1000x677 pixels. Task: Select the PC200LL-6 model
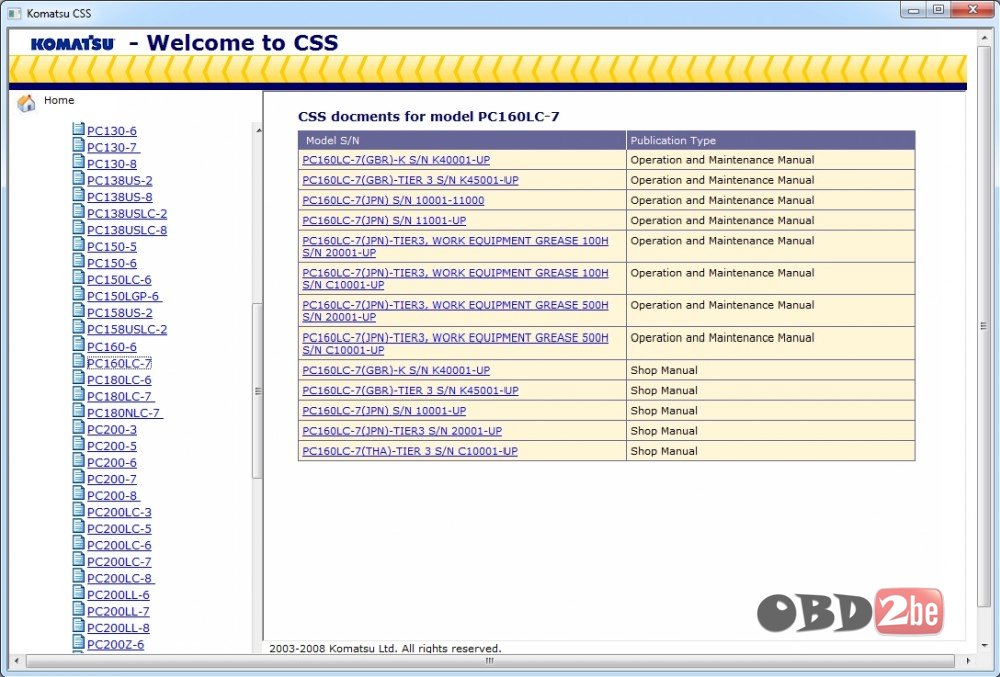click(118, 595)
